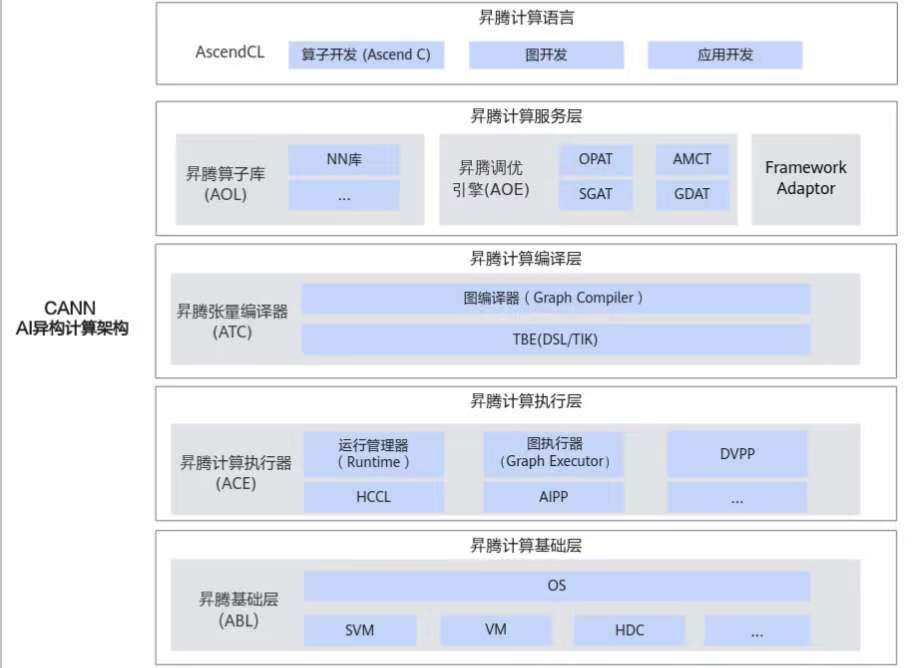This screenshot has height=668, width=916.
Task: Click the ellipsis box under NN库
Action: [x=344, y=195]
